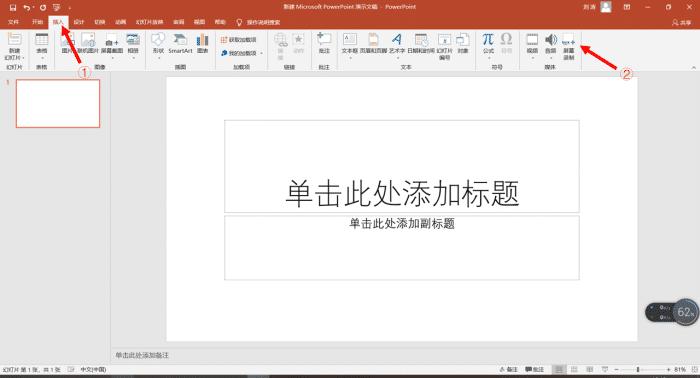The width and height of the screenshot is (700, 378).
Task: Expand the 我的加载项 dropdown arrow
Action: (x=262, y=53)
